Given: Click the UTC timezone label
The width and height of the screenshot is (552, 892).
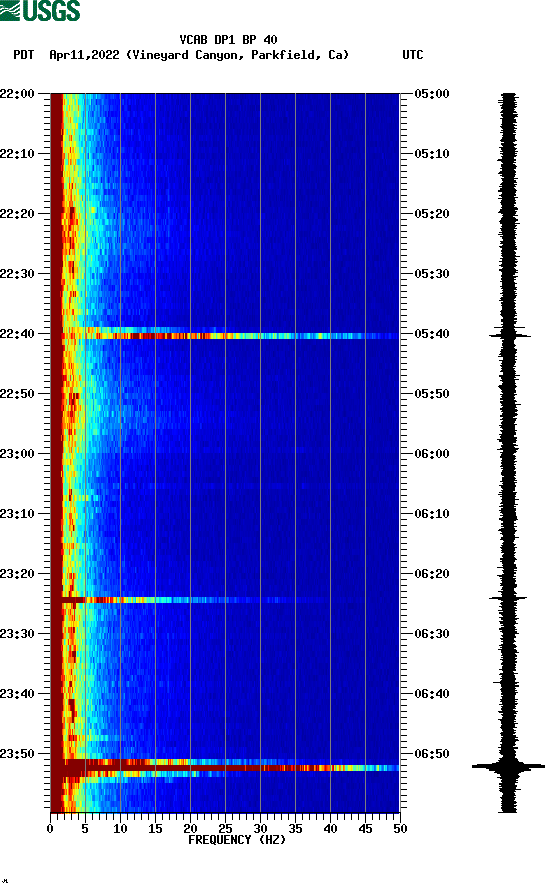Looking at the screenshot, I should (x=413, y=55).
